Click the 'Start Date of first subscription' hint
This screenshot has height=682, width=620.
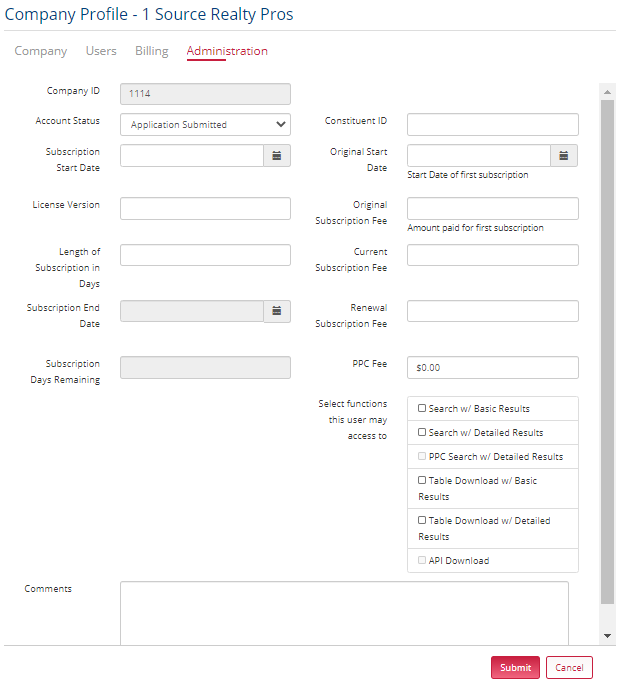click(x=468, y=175)
